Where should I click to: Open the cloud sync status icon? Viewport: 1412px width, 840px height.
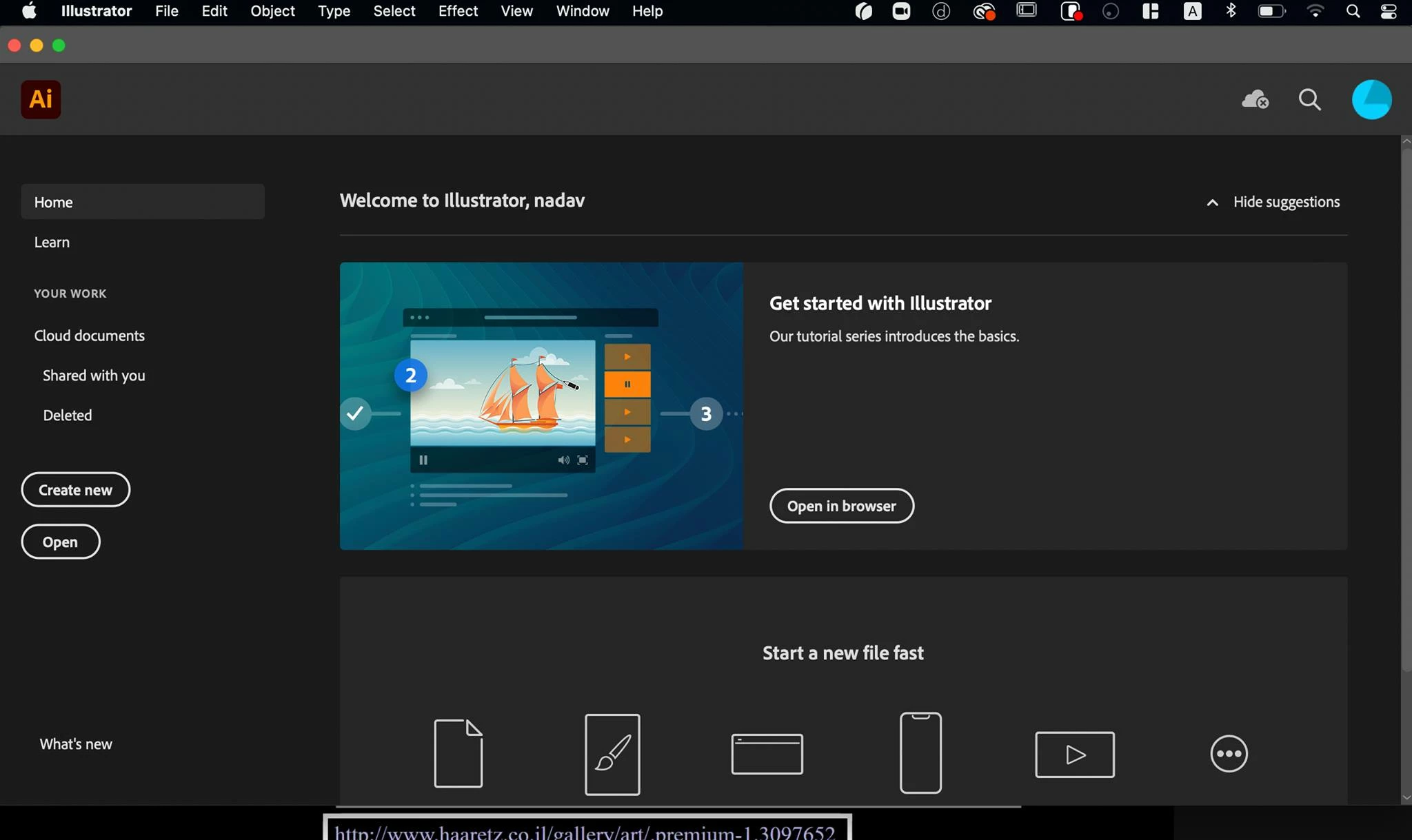pos(1255,100)
